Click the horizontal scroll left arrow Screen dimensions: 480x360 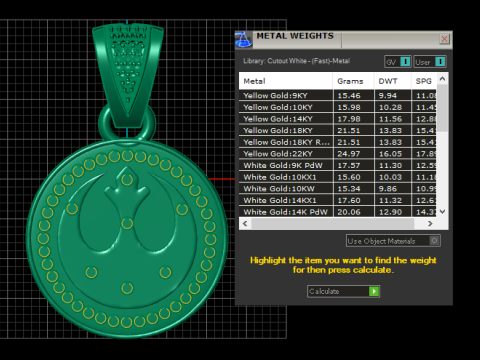pos(245,223)
